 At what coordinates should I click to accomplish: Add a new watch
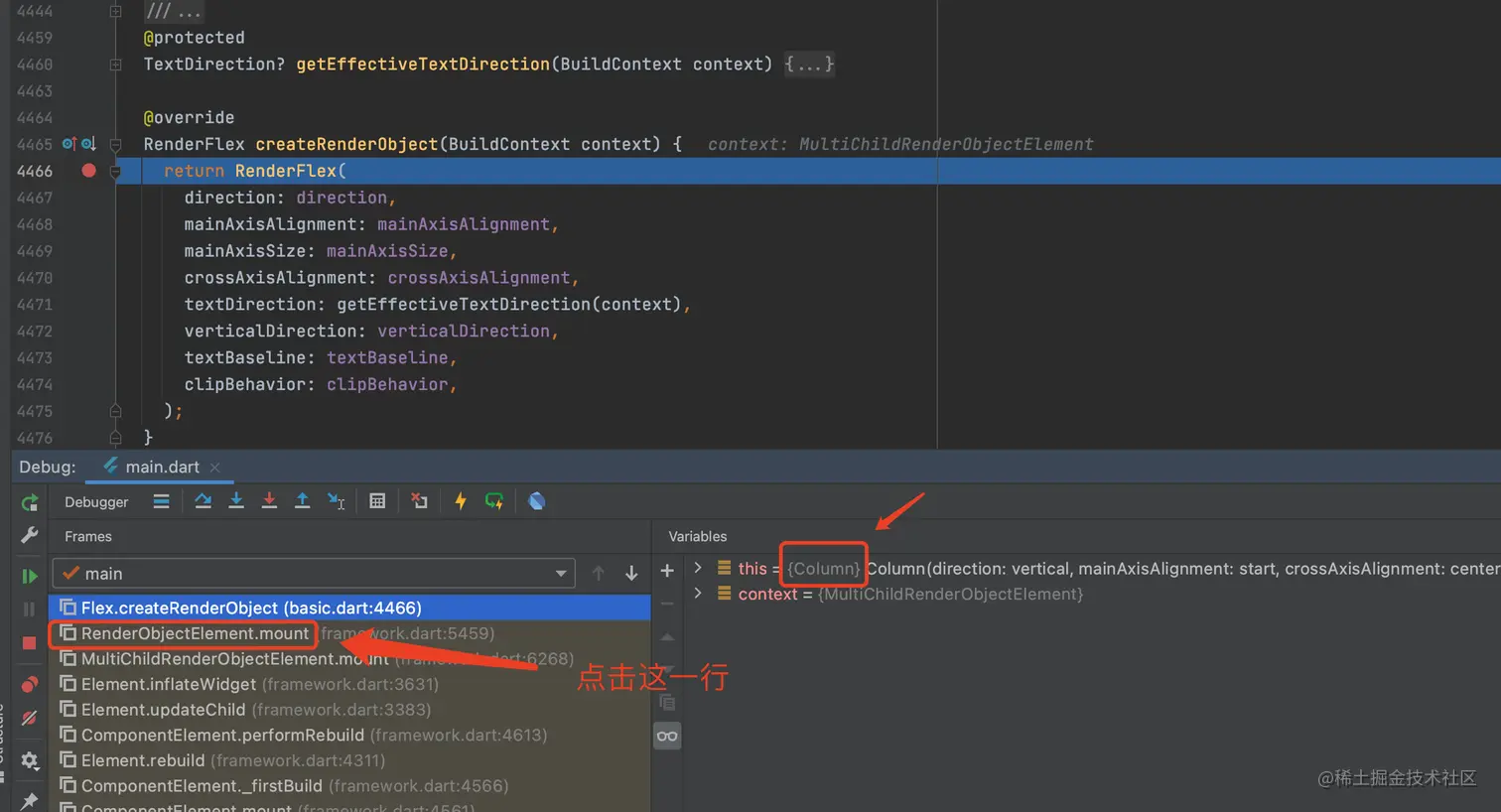[x=667, y=570]
